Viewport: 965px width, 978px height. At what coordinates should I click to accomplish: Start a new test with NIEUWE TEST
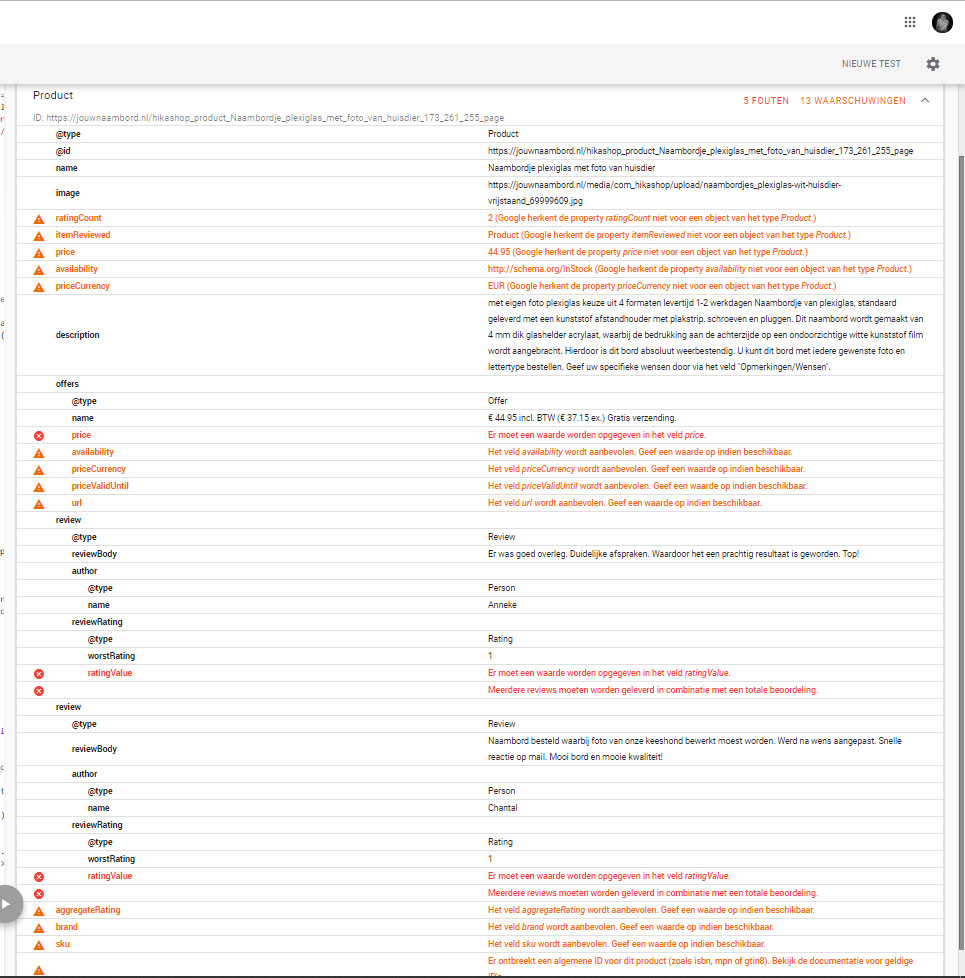(870, 64)
